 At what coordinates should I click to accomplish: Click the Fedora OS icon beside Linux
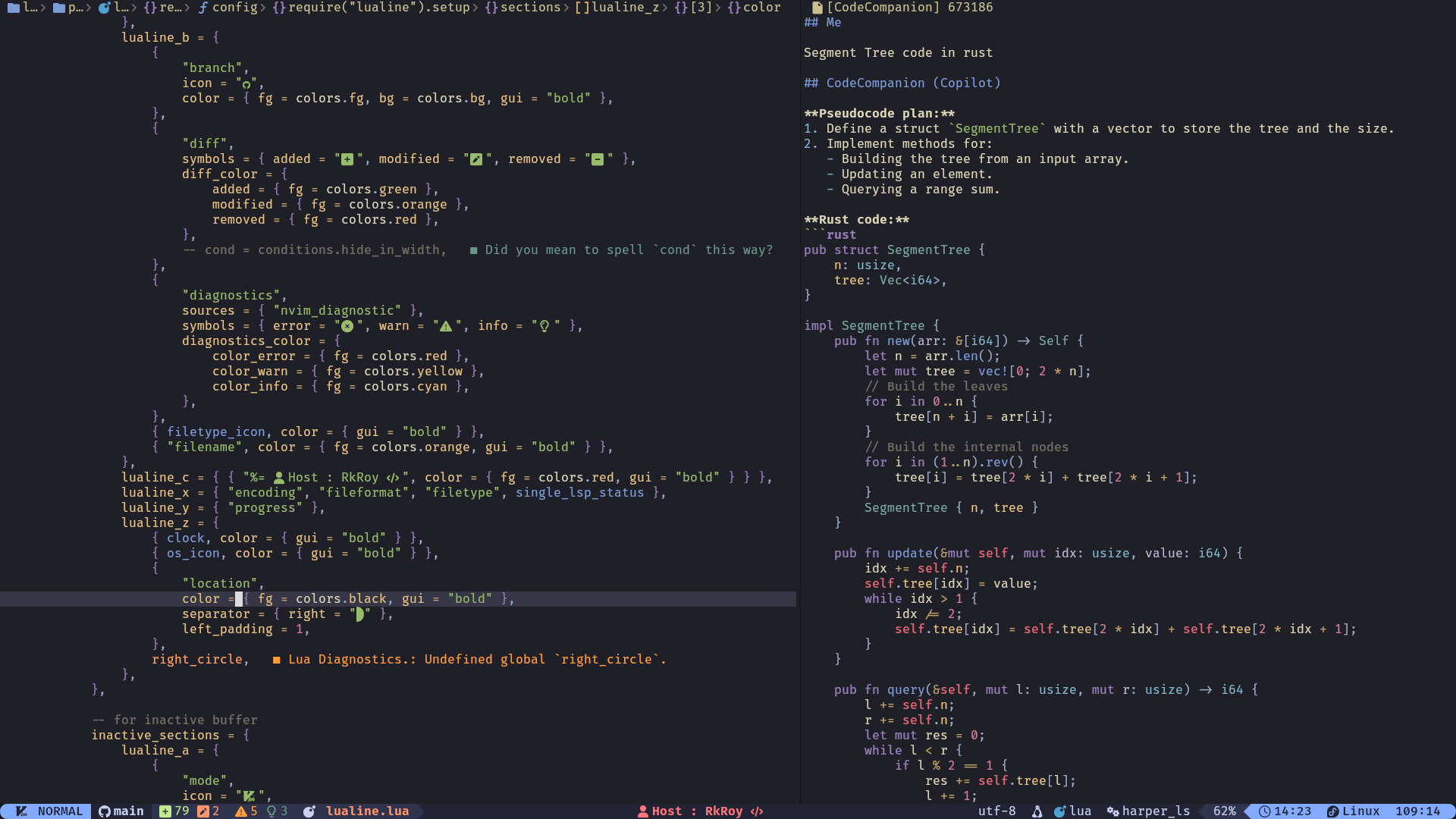(x=1333, y=811)
